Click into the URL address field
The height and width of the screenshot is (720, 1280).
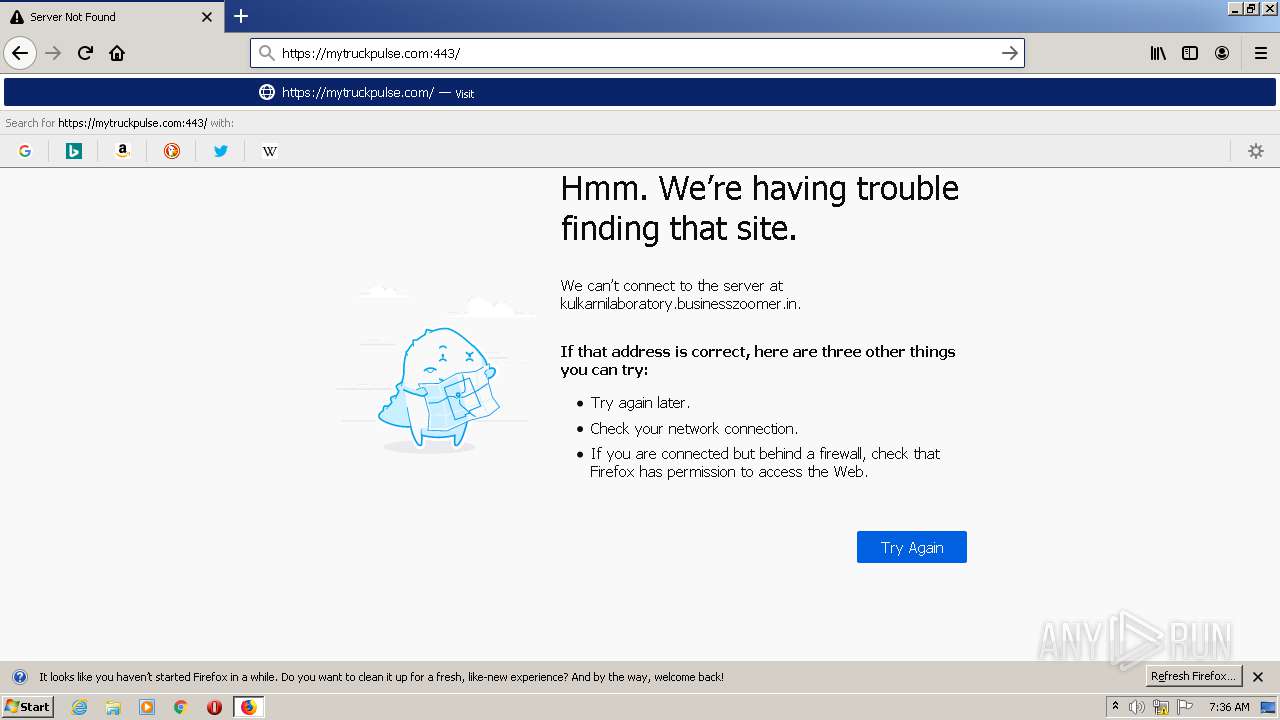tap(637, 53)
